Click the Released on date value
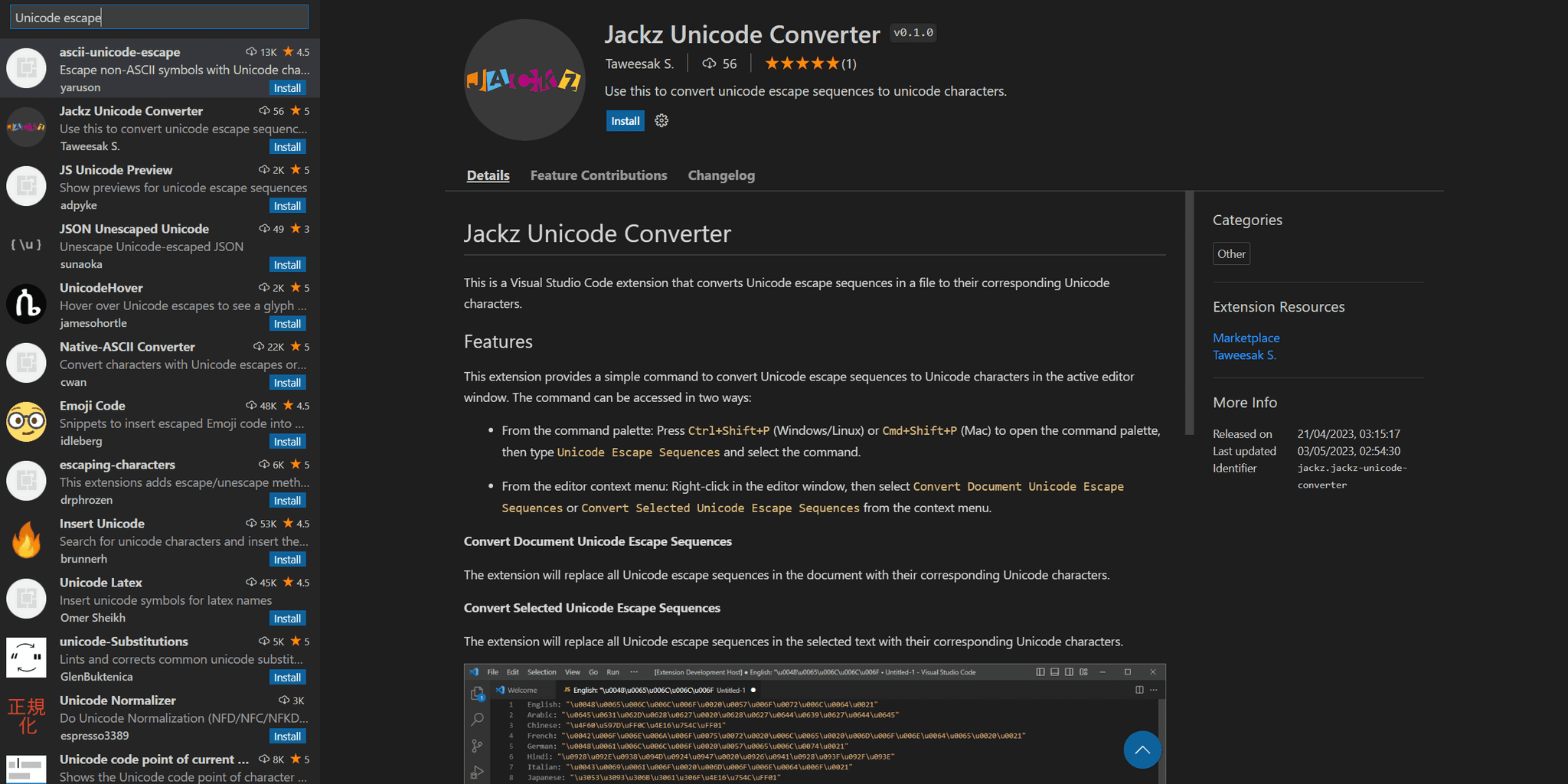Image resolution: width=1568 pixels, height=784 pixels. [1348, 434]
